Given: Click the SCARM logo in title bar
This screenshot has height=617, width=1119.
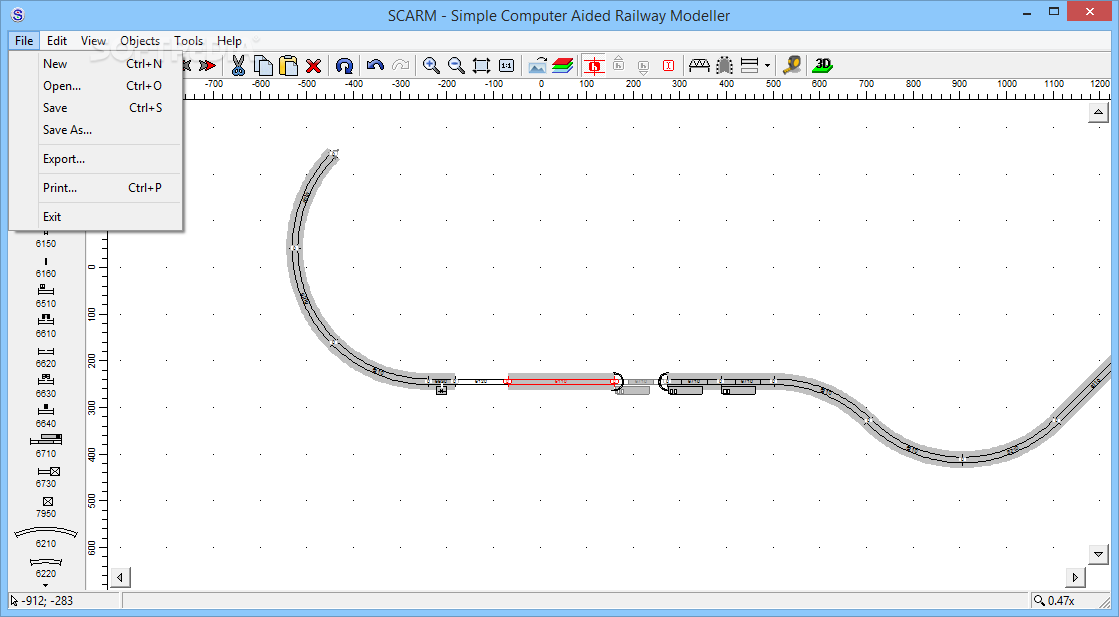Looking at the screenshot, I should click(17, 14).
